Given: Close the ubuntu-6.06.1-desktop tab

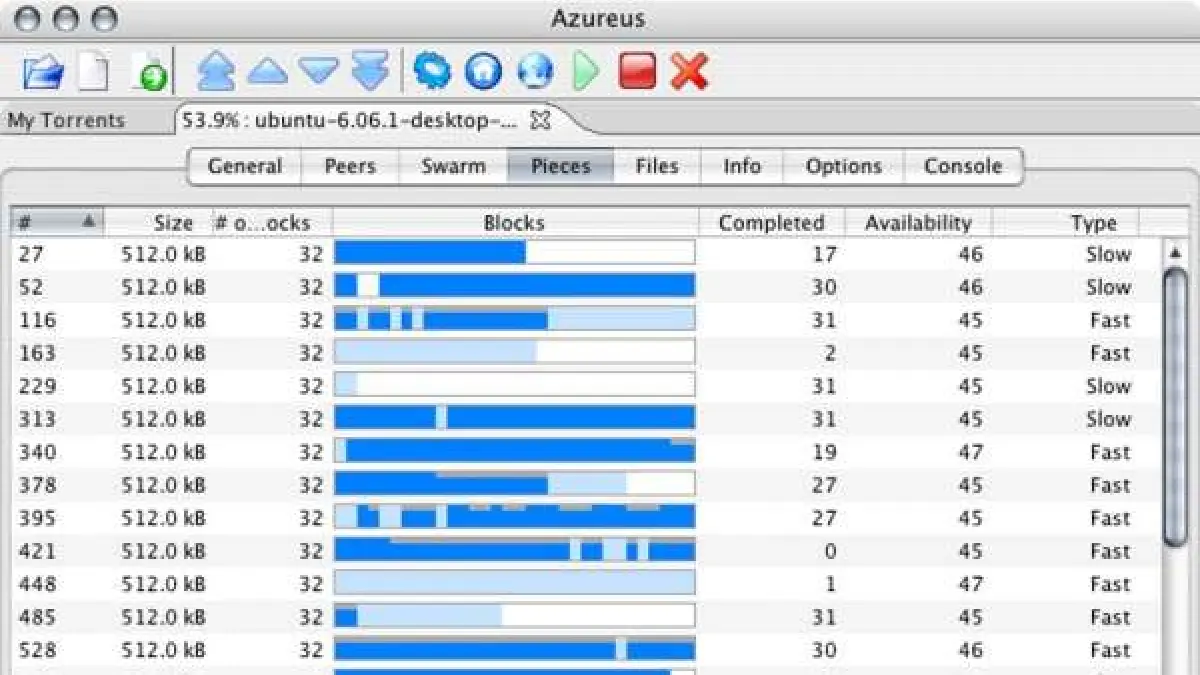Looking at the screenshot, I should pyautogui.click(x=540, y=121).
